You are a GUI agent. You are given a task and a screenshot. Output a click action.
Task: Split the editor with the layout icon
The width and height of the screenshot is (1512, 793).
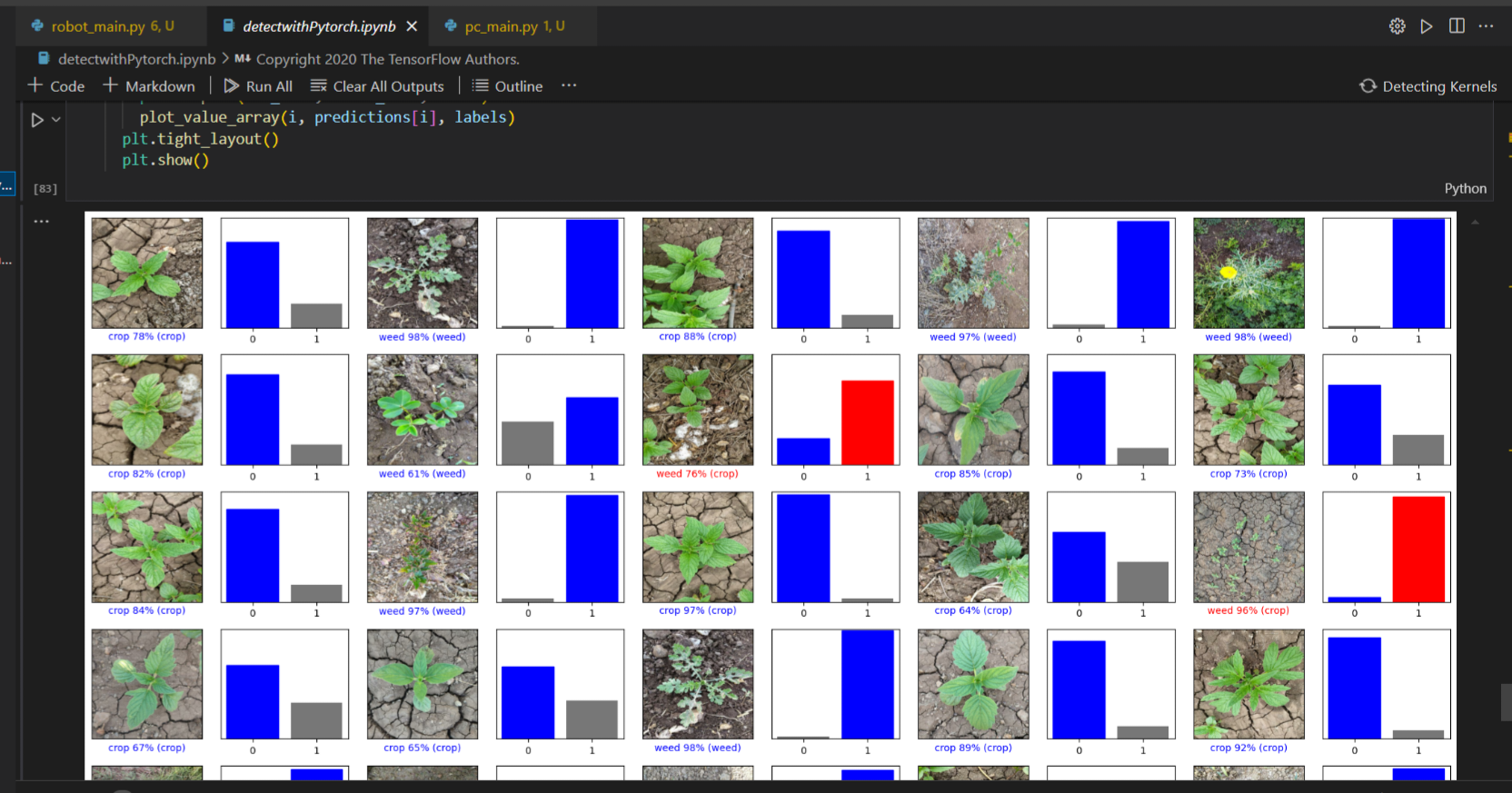(1457, 26)
